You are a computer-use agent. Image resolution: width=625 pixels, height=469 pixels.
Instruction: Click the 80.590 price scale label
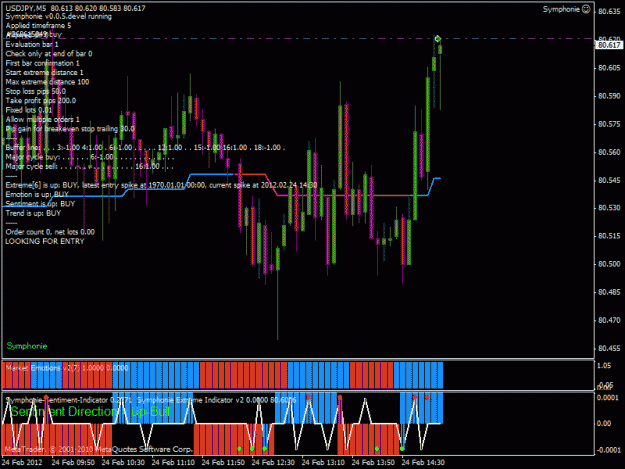[609, 96]
